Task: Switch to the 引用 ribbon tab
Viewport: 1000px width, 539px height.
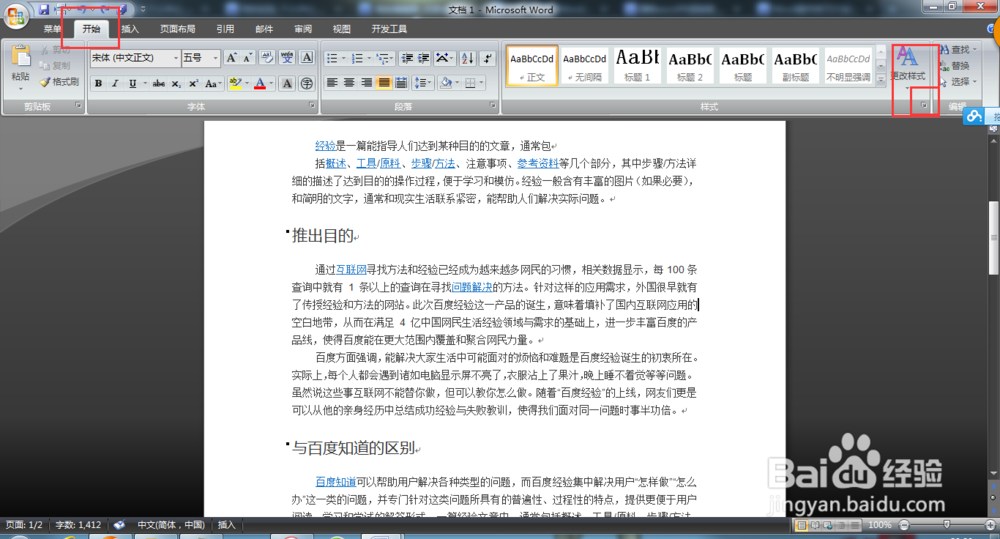Action: 225,29
